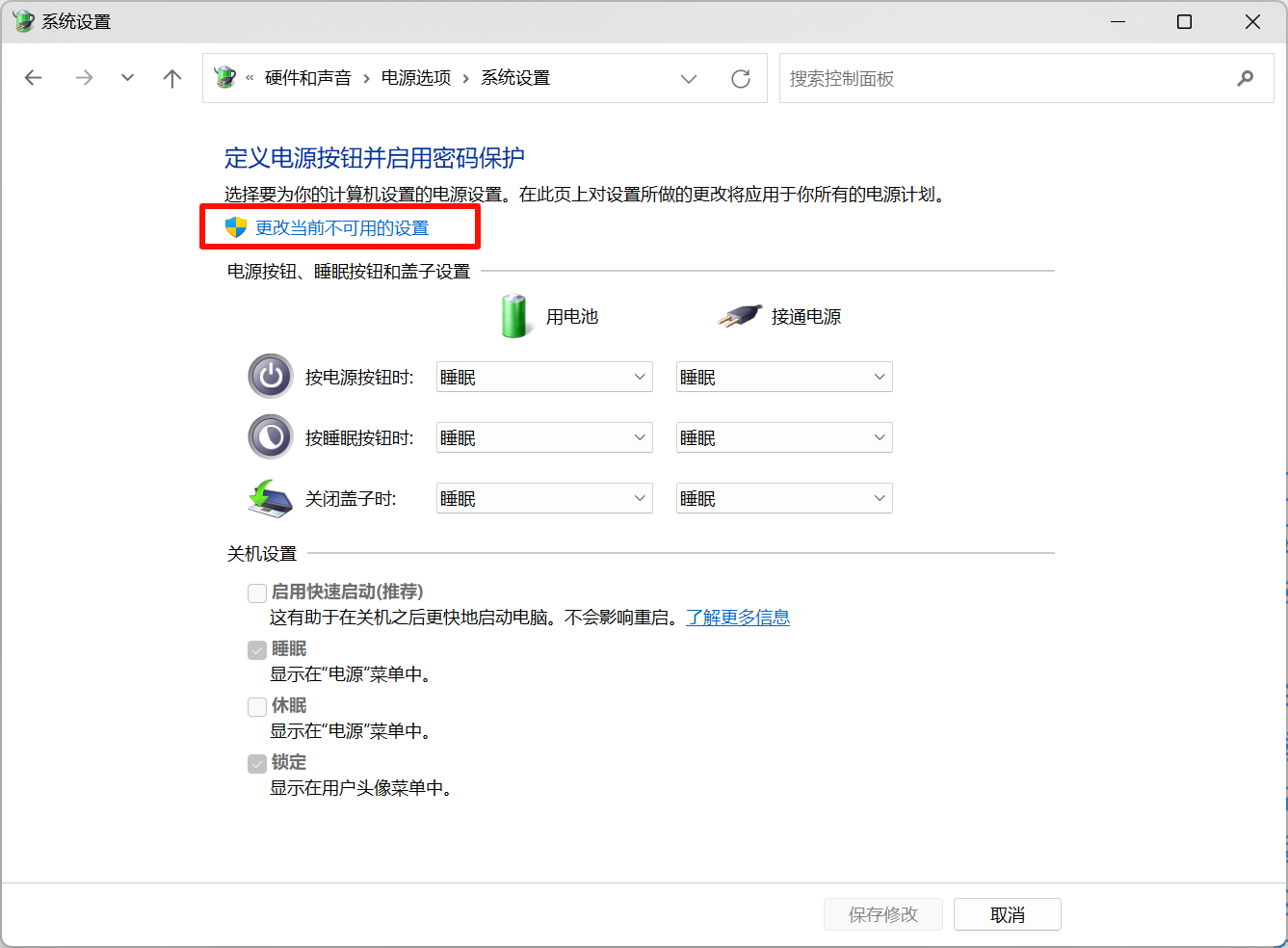The image size is (1288, 948).
Task: Navigate to 电源选项 in the breadcrumb
Action: [x=415, y=78]
